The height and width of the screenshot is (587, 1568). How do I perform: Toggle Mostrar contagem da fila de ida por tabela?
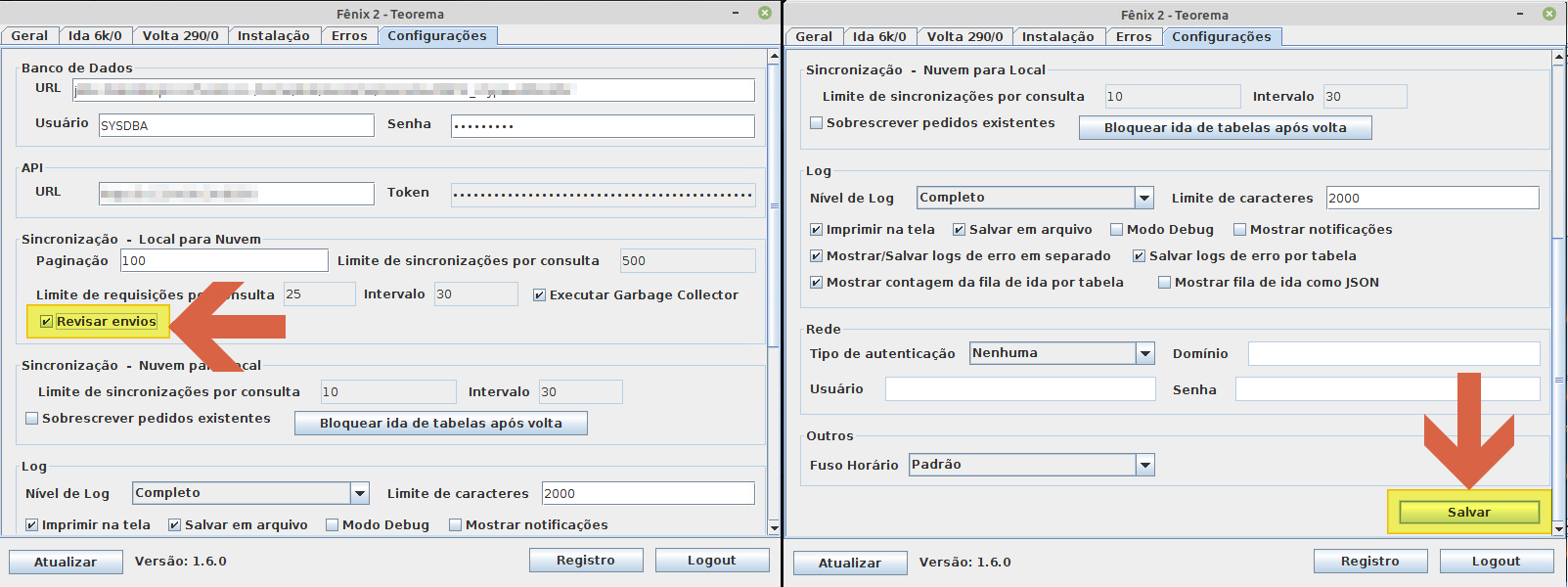point(817,282)
